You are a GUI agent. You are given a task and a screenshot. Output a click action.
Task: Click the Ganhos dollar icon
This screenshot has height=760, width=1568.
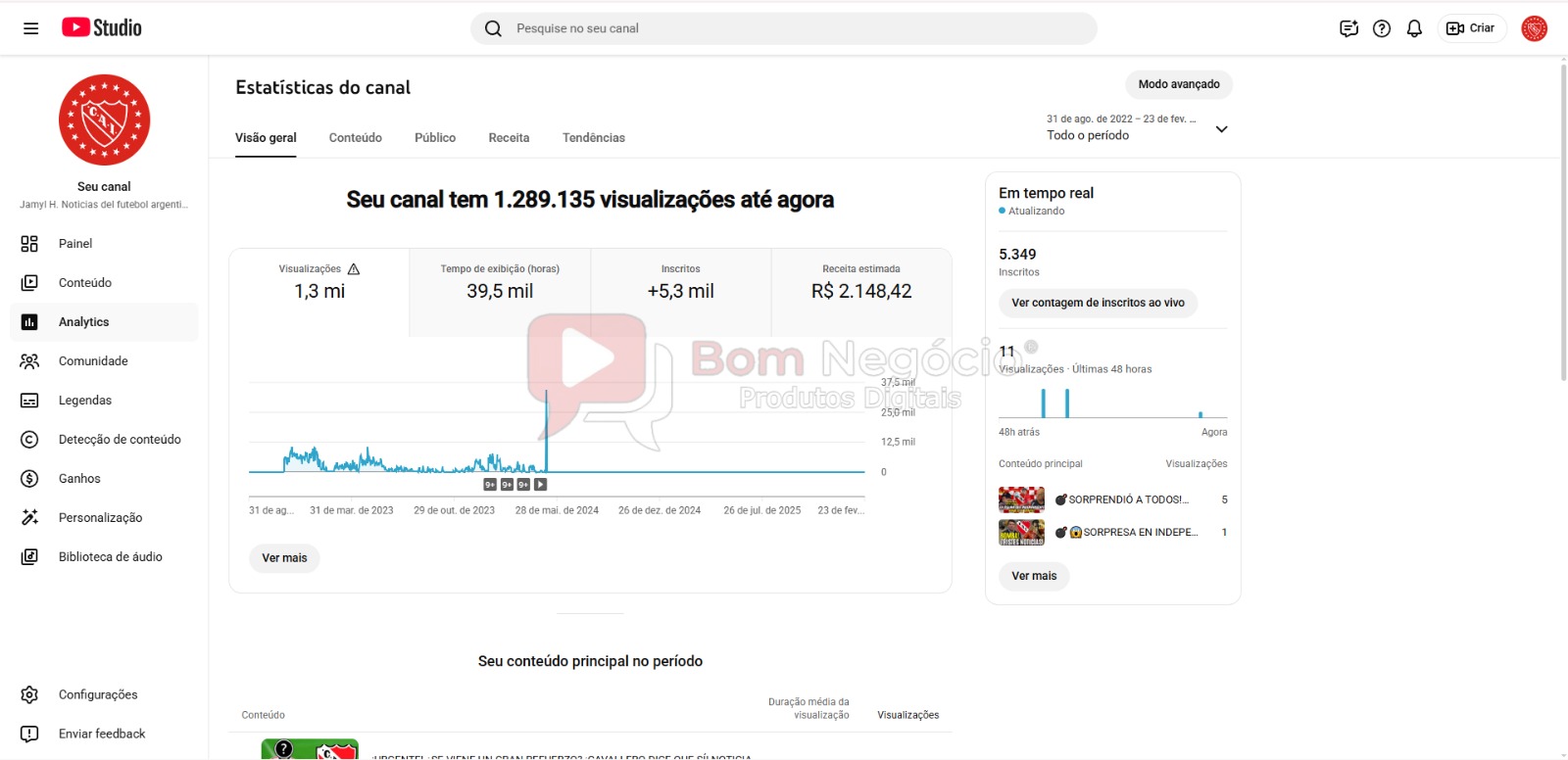tap(29, 479)
